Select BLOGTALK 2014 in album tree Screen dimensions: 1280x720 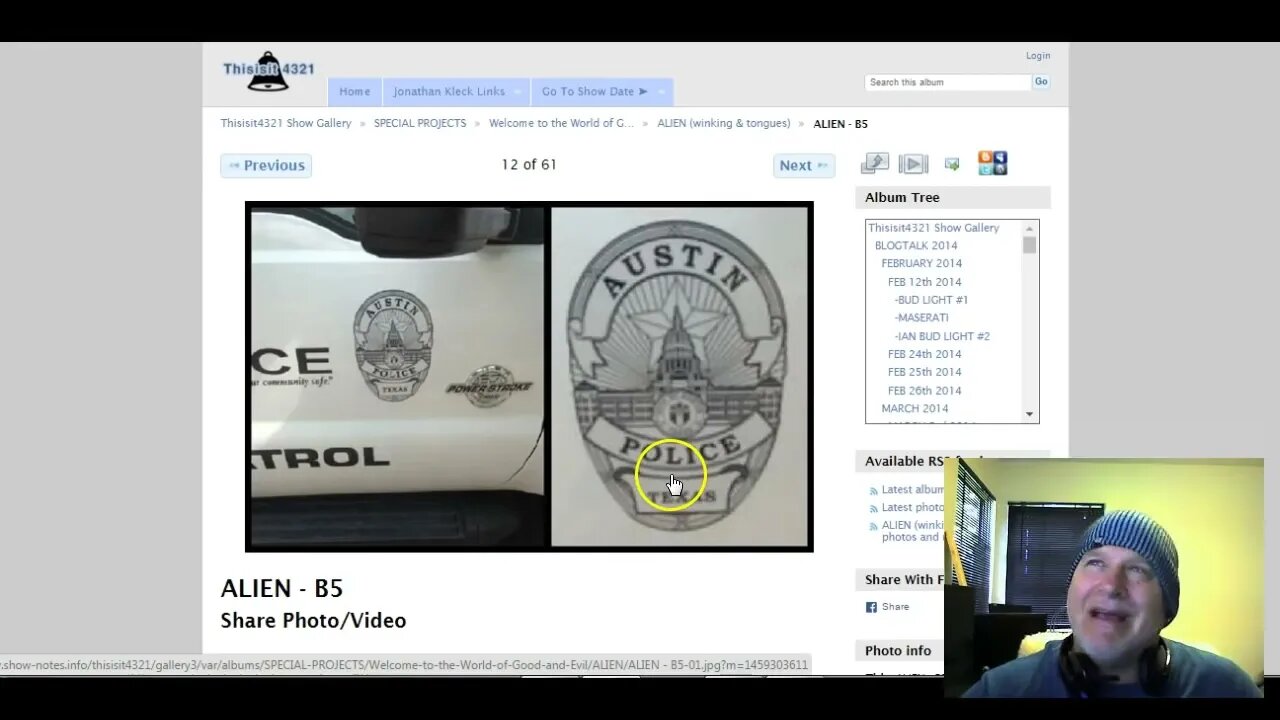pos(916,246)
